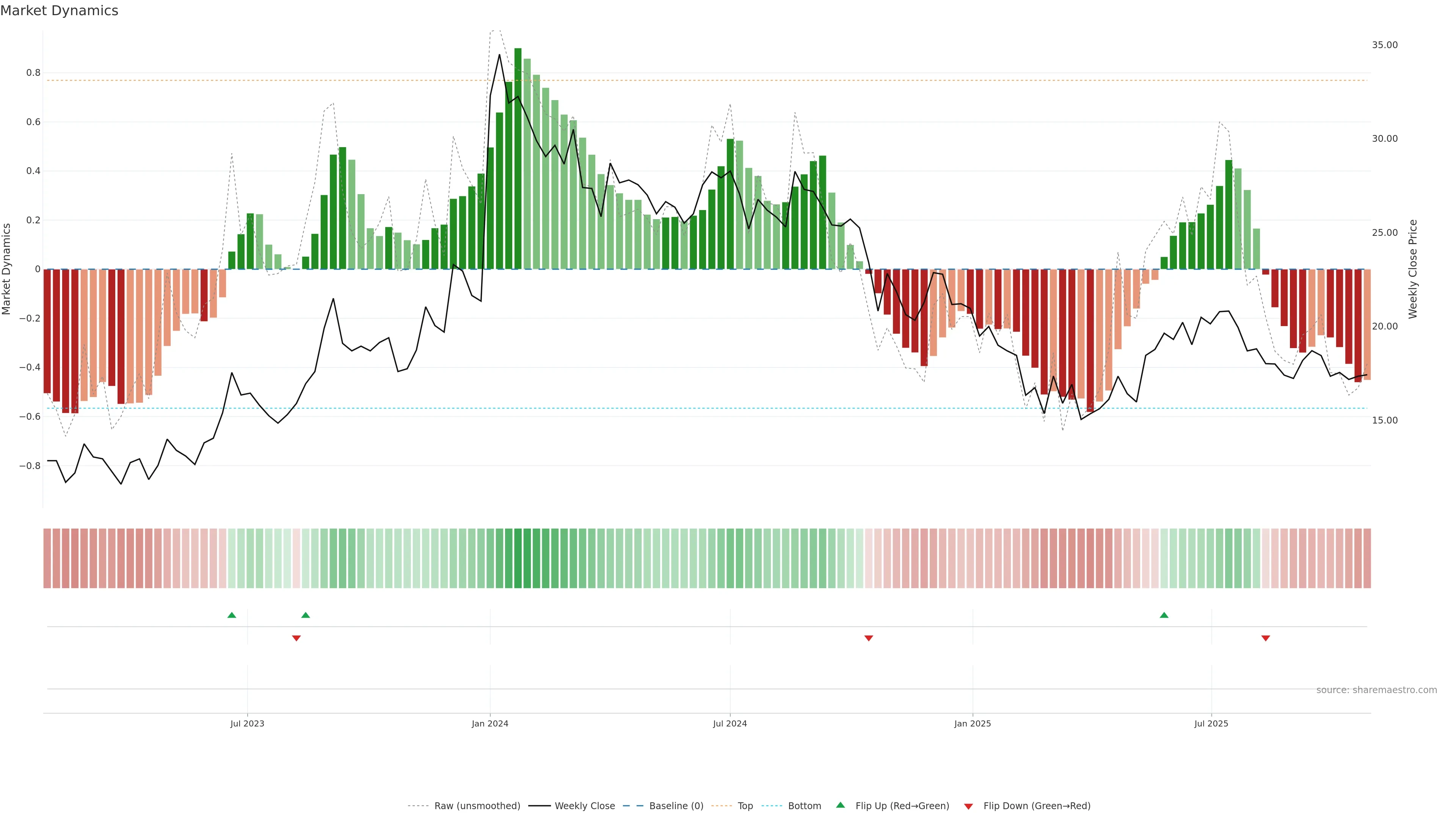Click the Flip Up marker near May 2025
This screenshot has width=1456, height=819.
1164,615
